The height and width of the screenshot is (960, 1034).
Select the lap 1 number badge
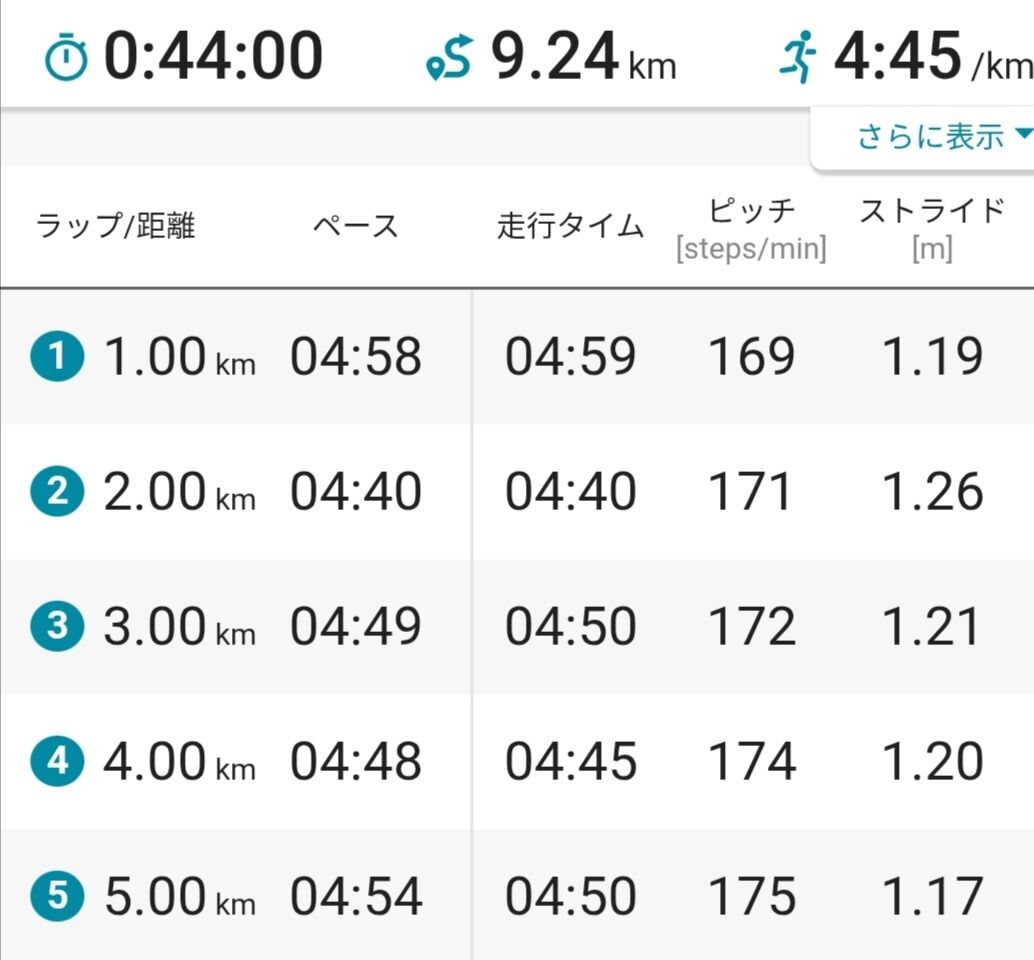pos(57,357)
